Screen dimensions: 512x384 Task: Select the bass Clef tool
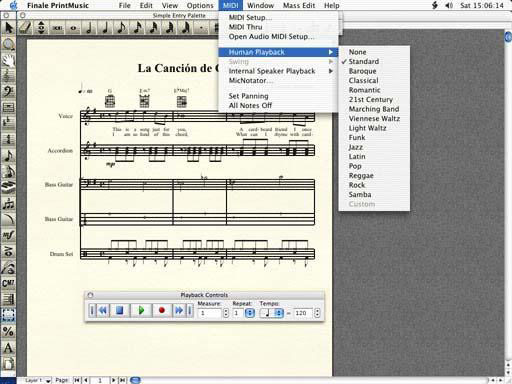tap(8, 92)
